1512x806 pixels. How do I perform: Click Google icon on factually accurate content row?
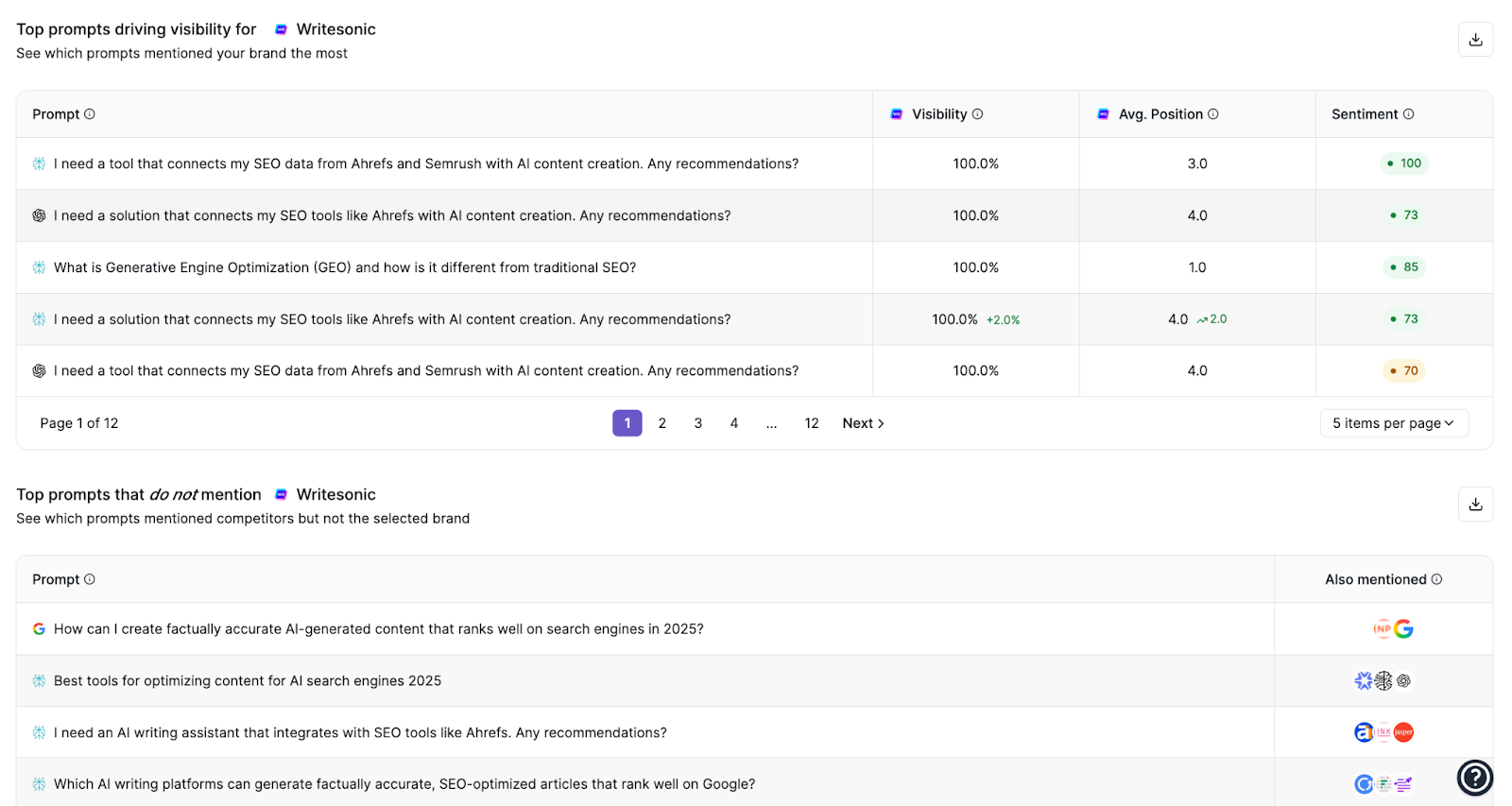(39, 629)
